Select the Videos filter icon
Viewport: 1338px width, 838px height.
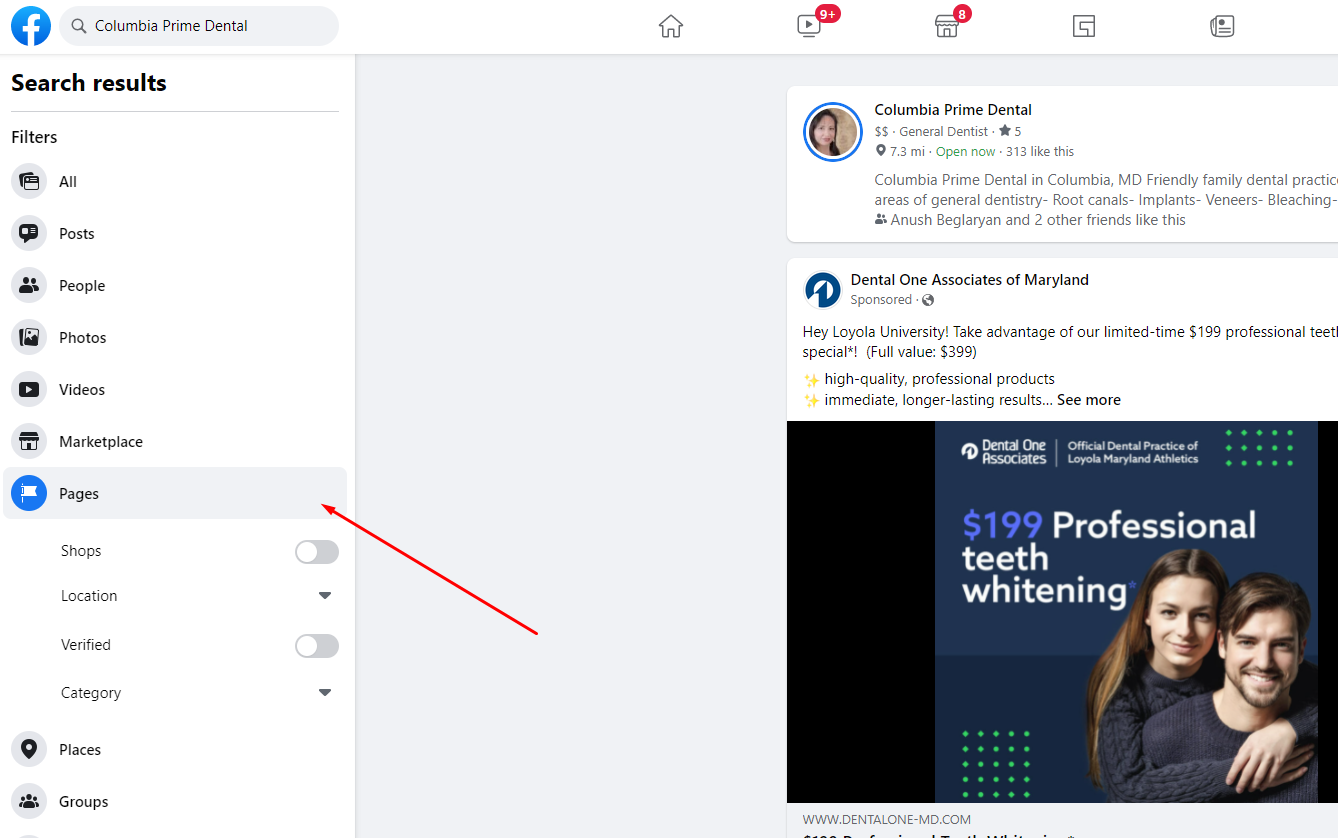coord(29,389)
